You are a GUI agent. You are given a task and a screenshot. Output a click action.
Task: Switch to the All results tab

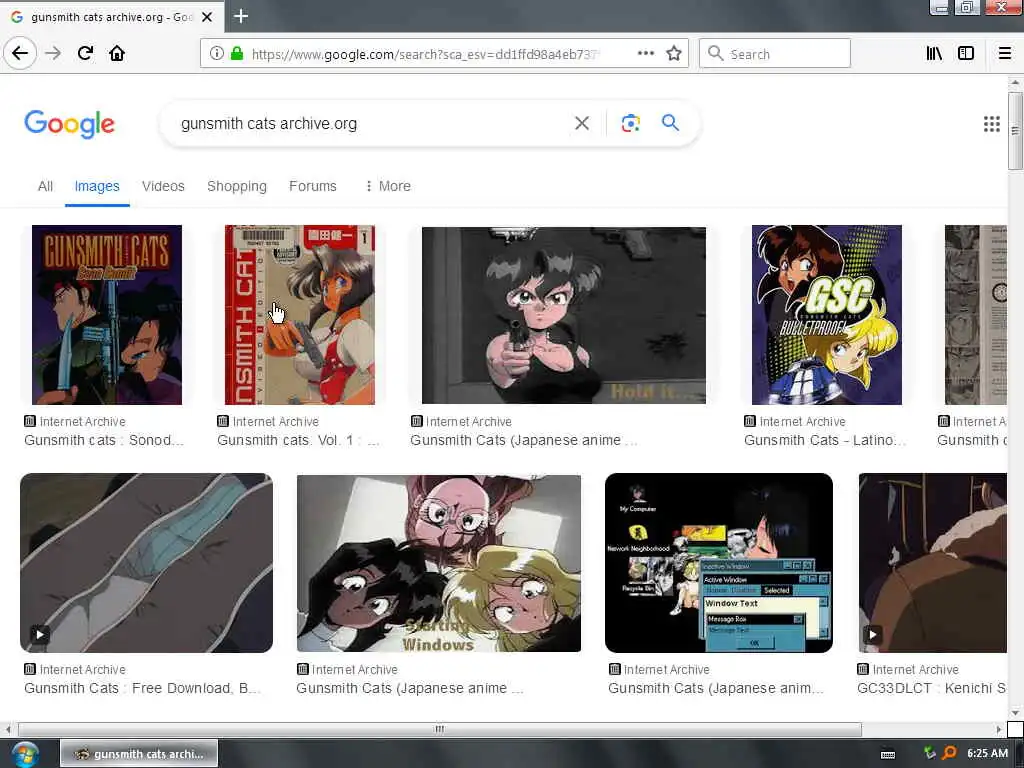(45, 186)
